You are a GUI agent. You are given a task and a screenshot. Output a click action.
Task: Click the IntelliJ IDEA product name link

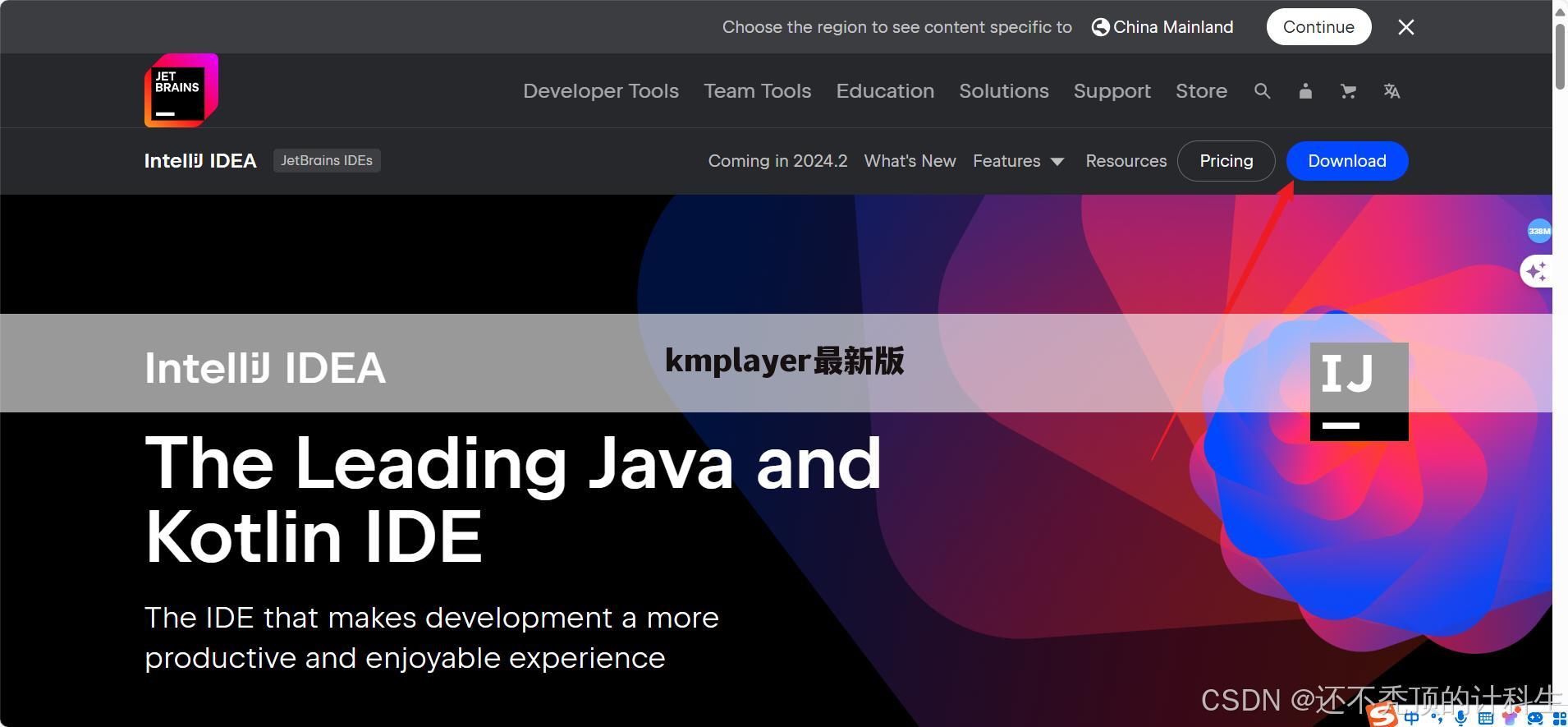click(200, 161)
